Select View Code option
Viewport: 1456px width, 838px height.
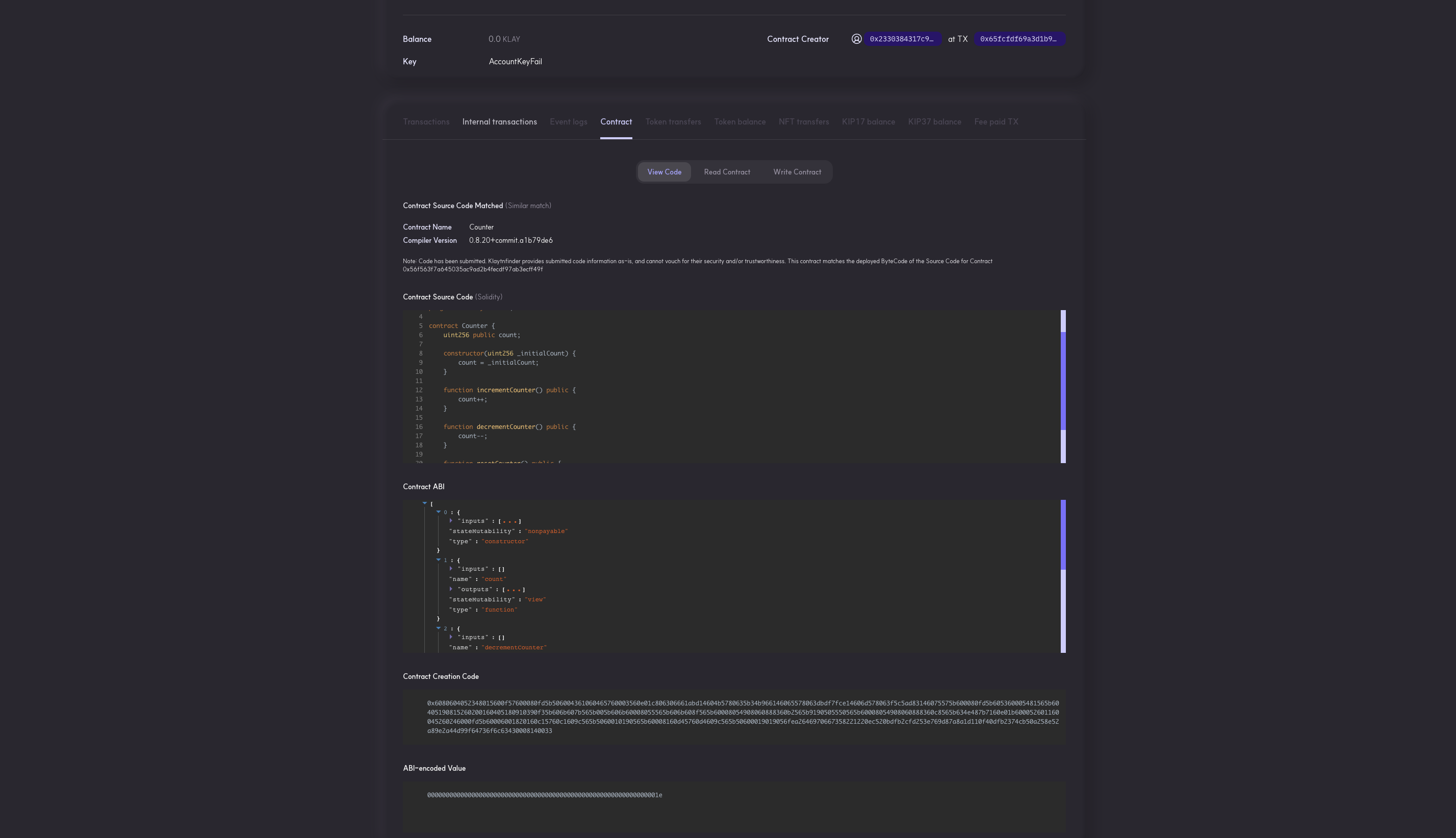(663, 172)
